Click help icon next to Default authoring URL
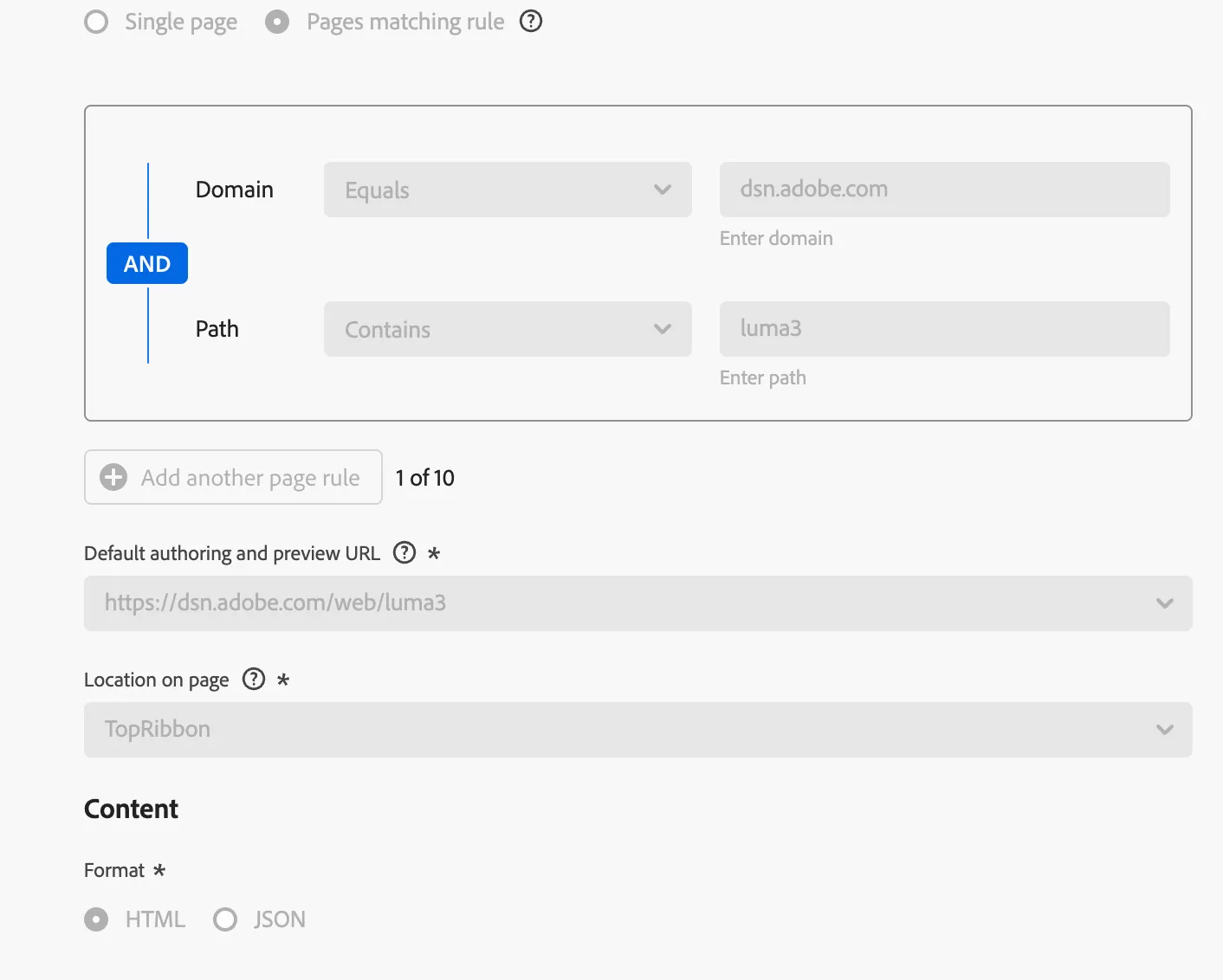This screenshot has height=980, width=1223. (404, 552)
